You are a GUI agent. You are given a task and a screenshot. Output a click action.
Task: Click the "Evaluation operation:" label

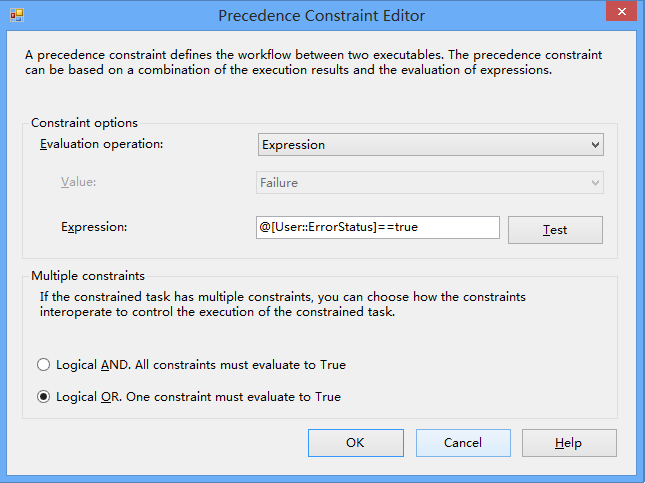[x=101, y=144]
